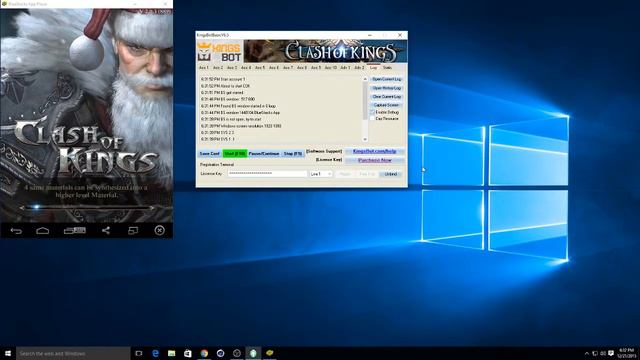The height and width of the screenshot is (360, 640).
Task: Switch to the Acc 5 tab
Action: [x=260, y=67]
